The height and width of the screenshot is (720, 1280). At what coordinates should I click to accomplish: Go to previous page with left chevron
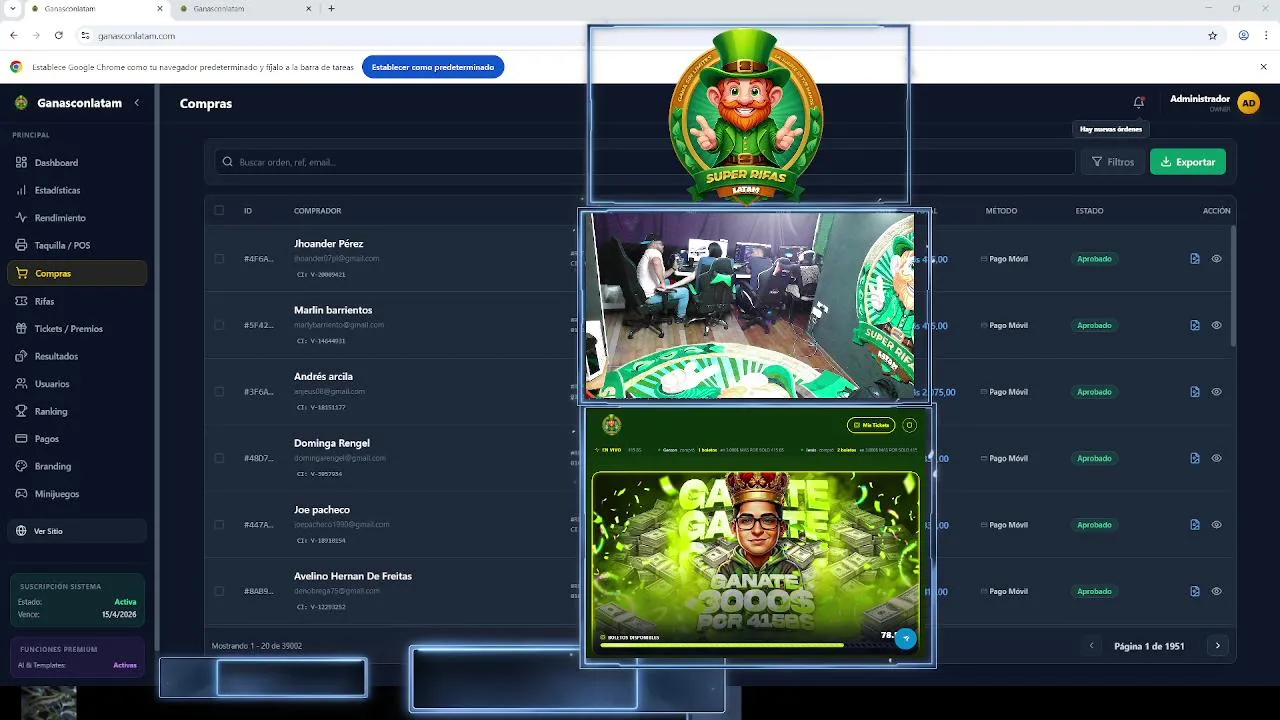(x=1092, y=646)
